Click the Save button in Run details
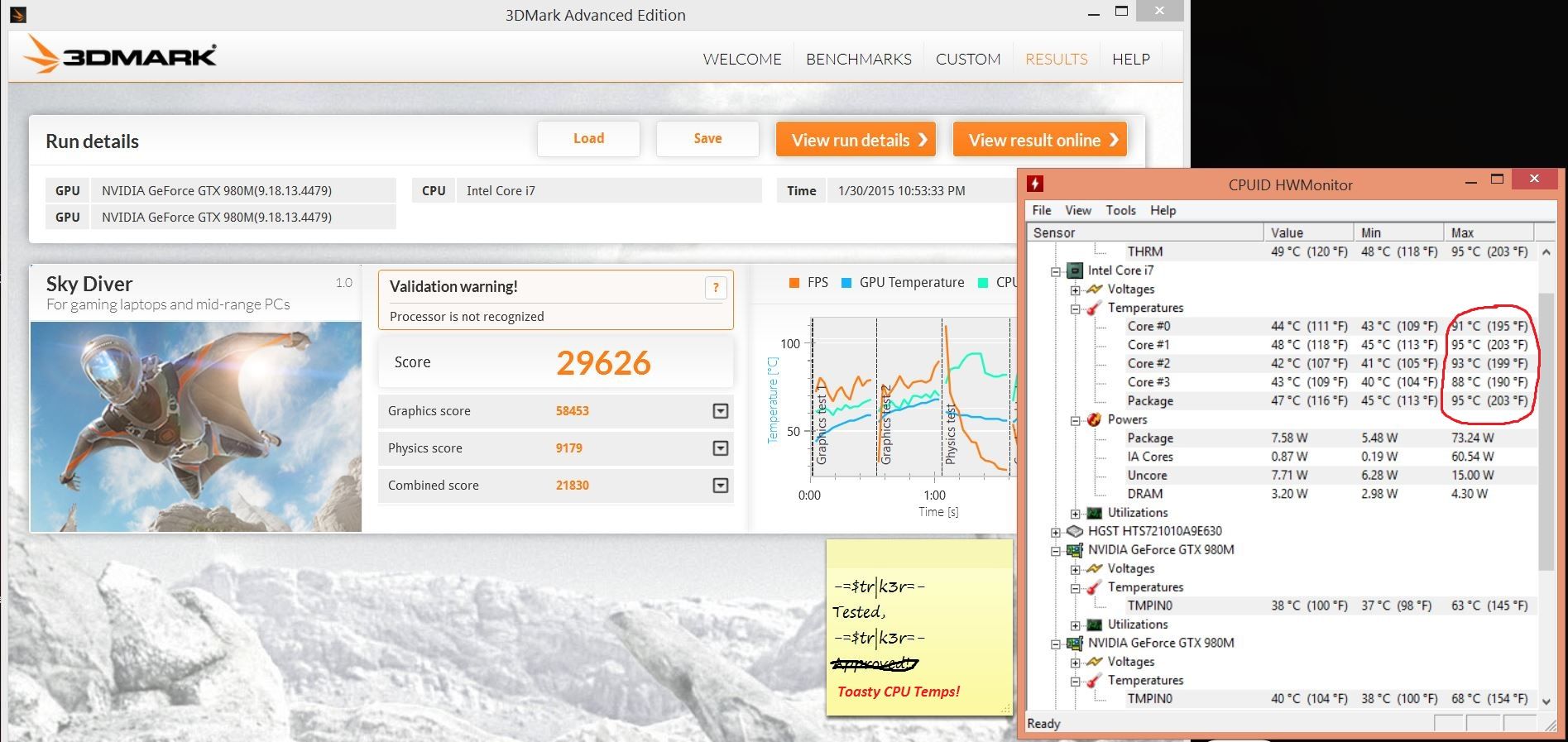The height and width of the screenshot is (742, 1568). pos(707,139)
